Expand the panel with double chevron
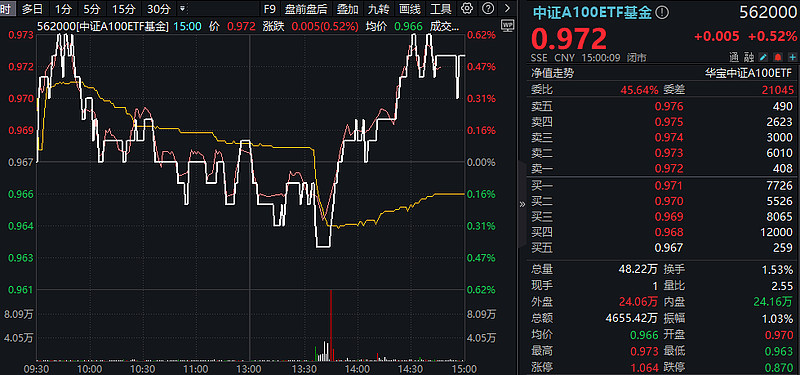Viewport: 800px width, 375px height. pos(522,204)
